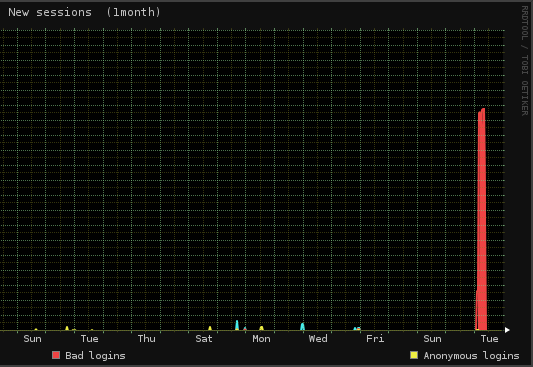Click the cyan spike before Wed
533x367 pixels.
[x=303, y=327]
